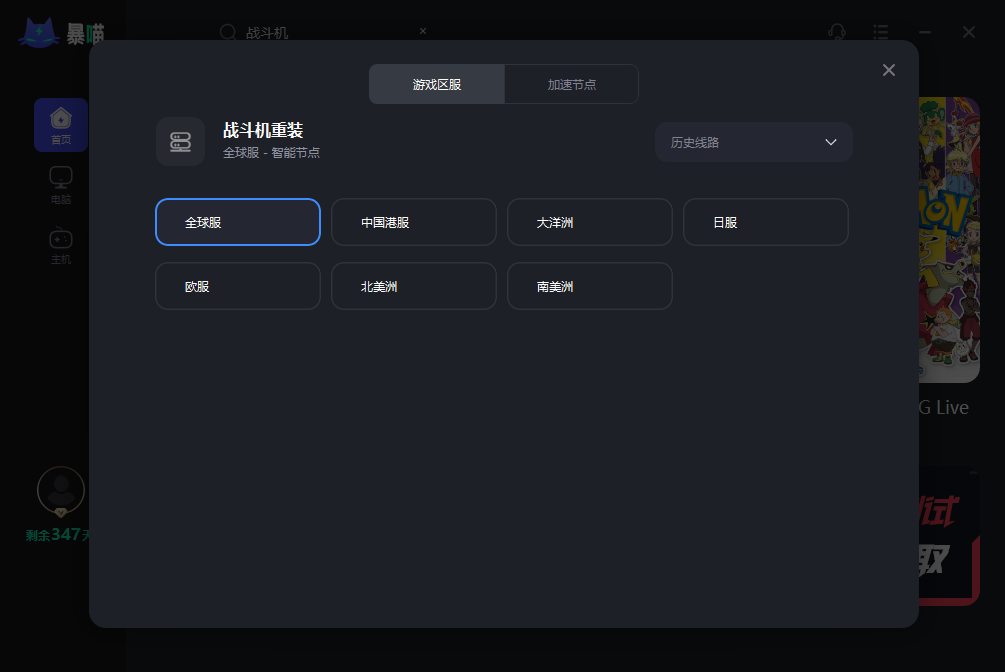This screenshot has width=1005, height=672.
Task: Open the 主机 console sidebar icon
Action: pyautogui.click(x=61, y=246)
